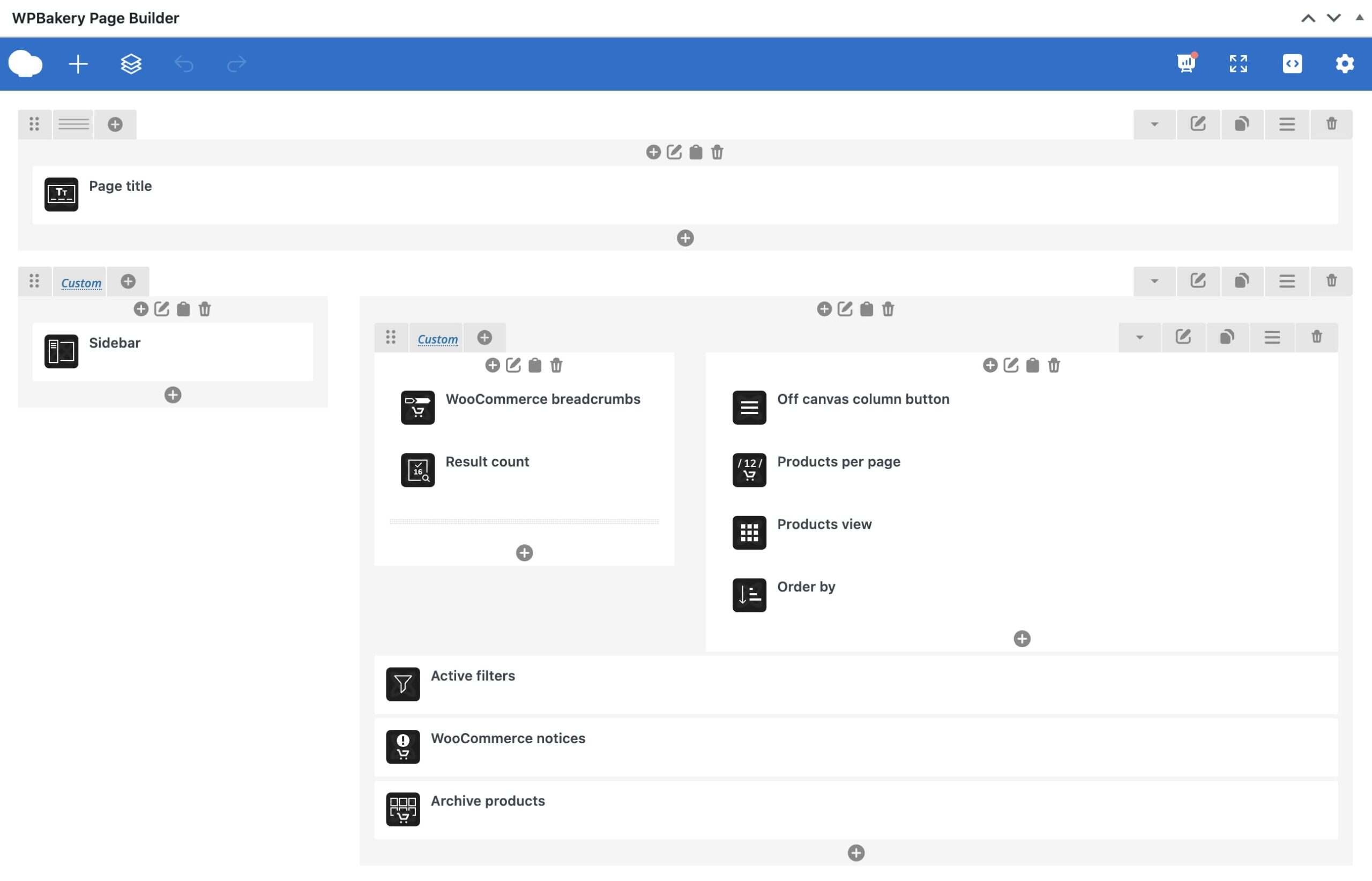Add element below Result count plus icon

pyautogui.click(x=524, y=553)
